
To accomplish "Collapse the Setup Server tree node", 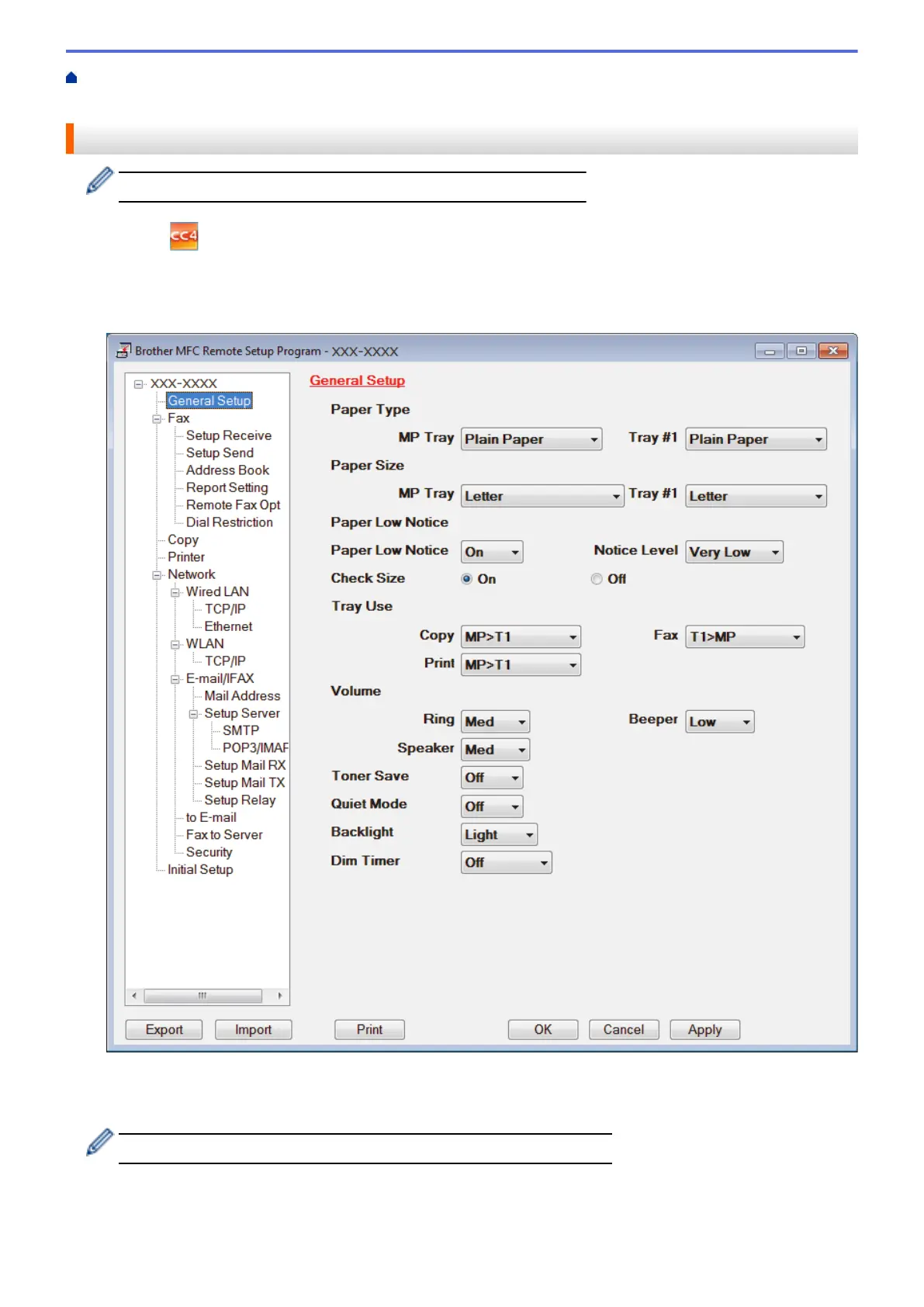I will coord(194,713).
